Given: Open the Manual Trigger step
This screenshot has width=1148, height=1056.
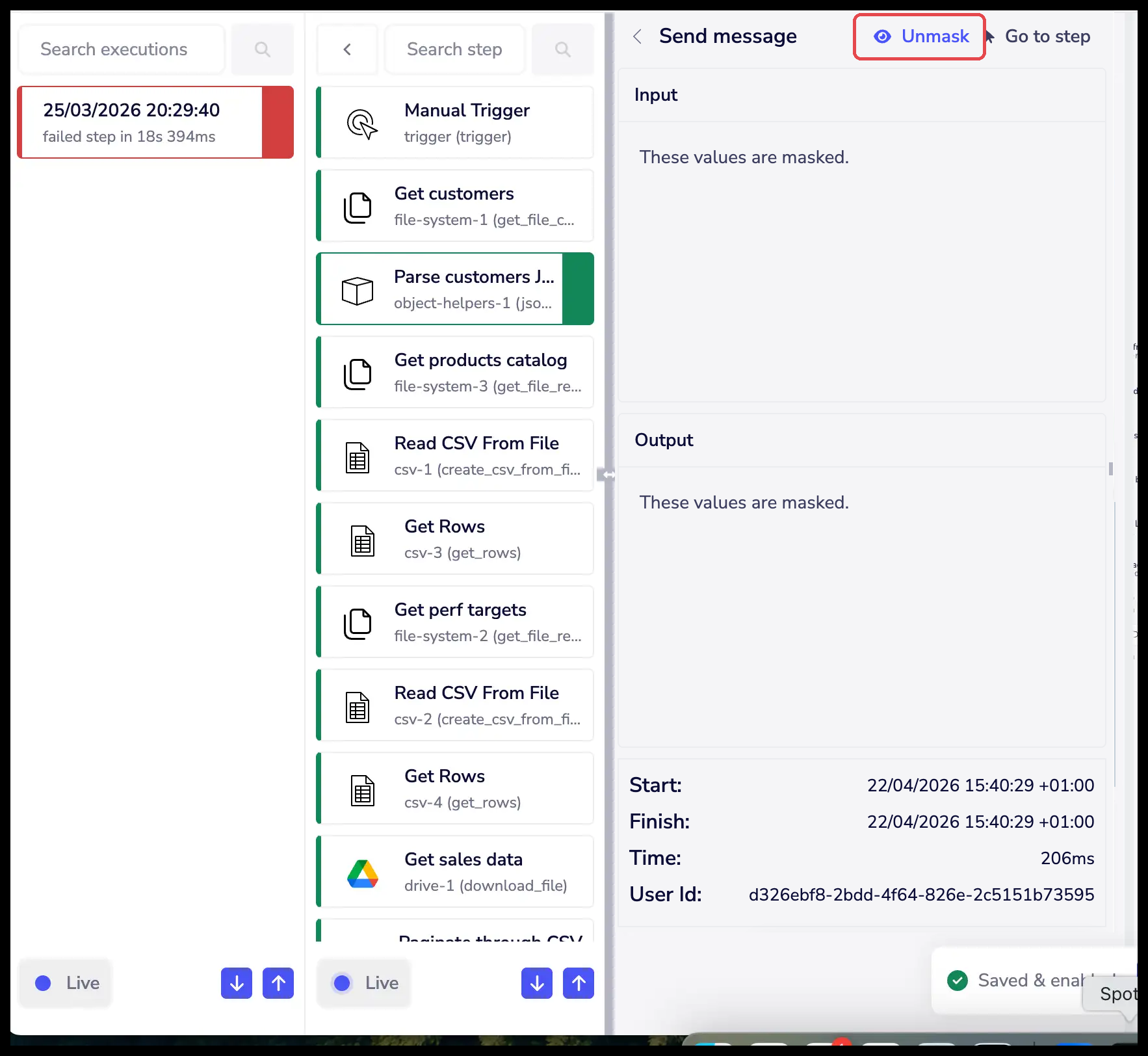Looking at the screenshot, I should pos(455,122).
